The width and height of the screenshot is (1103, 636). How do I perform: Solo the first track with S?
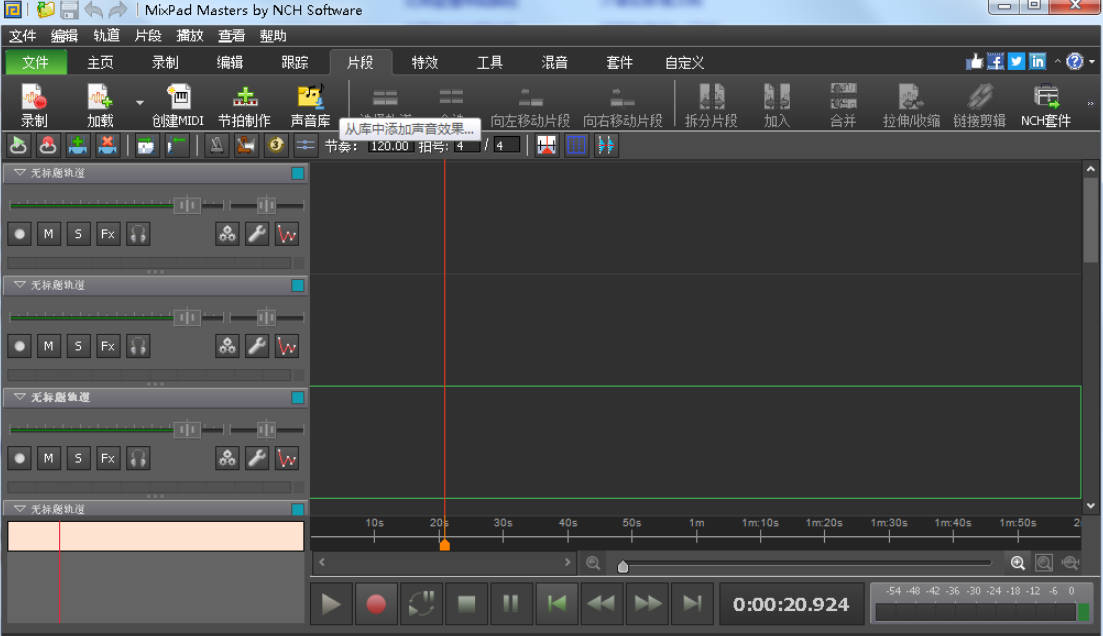pyautogui.click(x=78, y=234)
